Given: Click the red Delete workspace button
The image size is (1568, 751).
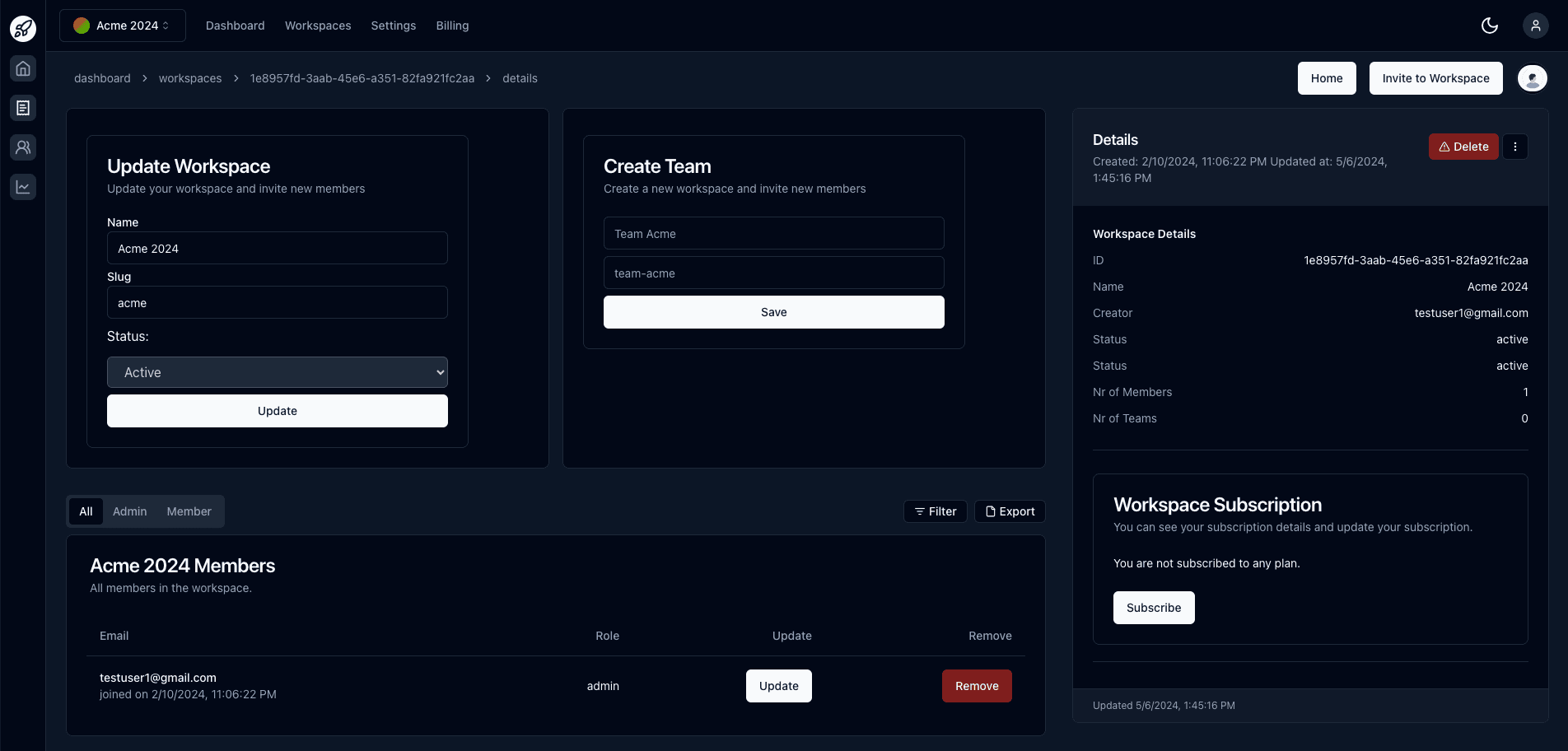Looking at the screenshot, I should point(1463,147).
